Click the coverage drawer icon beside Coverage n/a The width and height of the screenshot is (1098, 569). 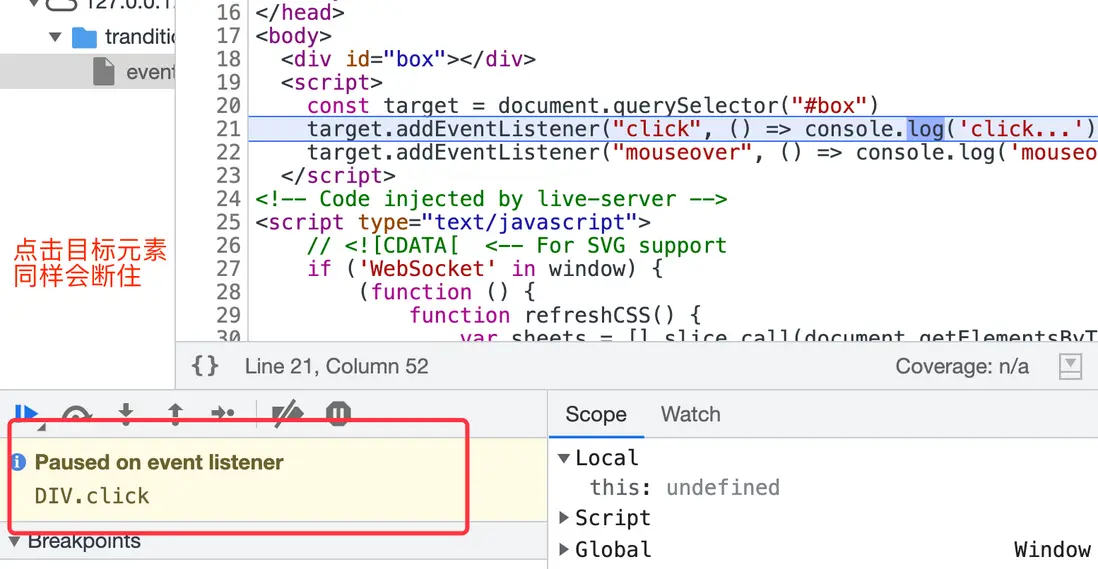[1070, 366]
